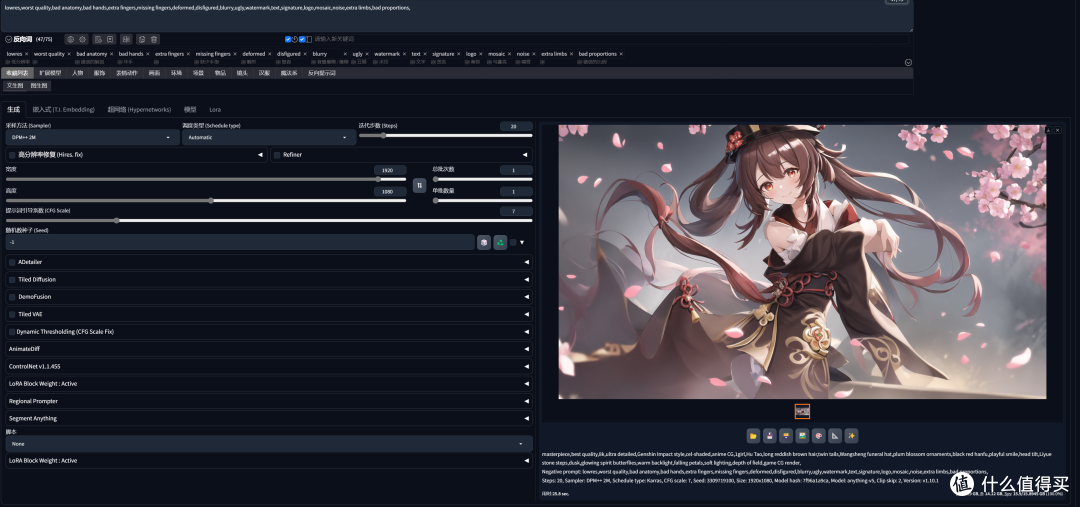Click the 图生图 button

point(39,86)
